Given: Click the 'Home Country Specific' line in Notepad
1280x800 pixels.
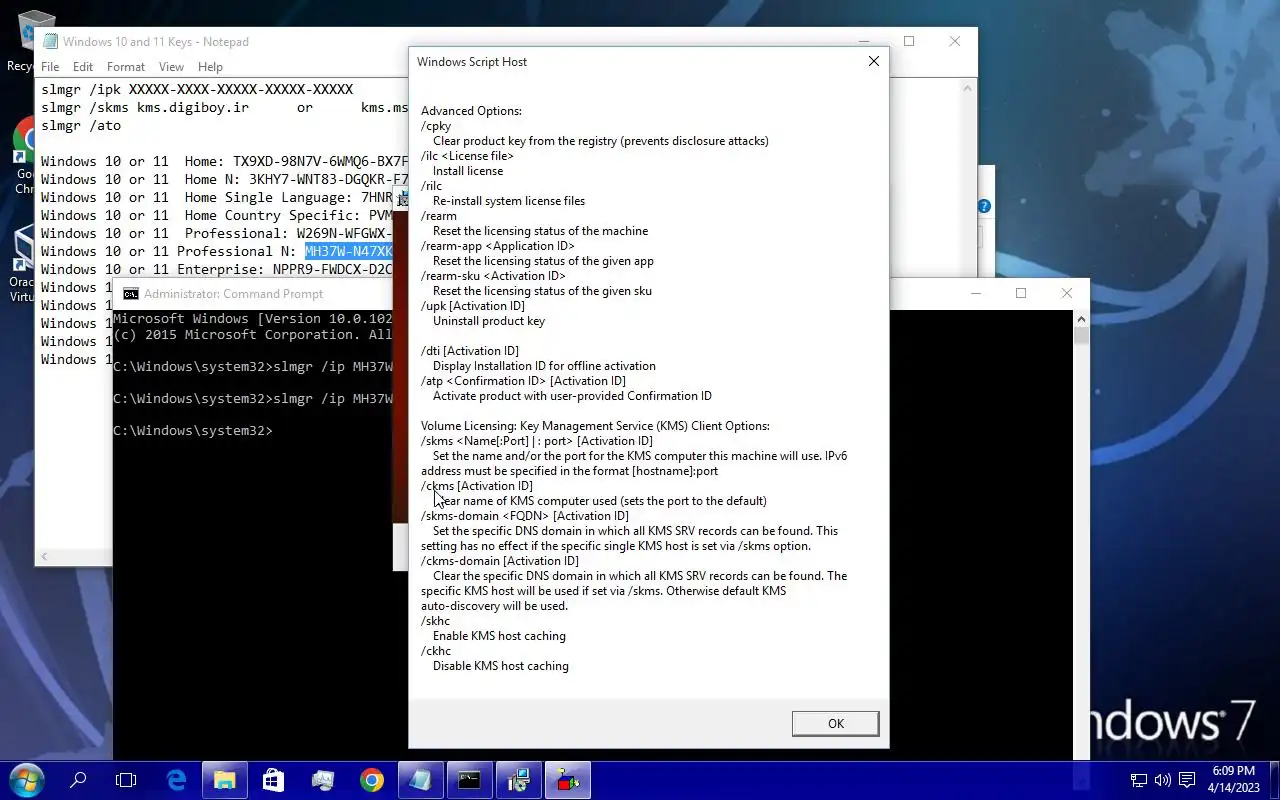Looking at the screenshot, I should [x=217, y=215].
